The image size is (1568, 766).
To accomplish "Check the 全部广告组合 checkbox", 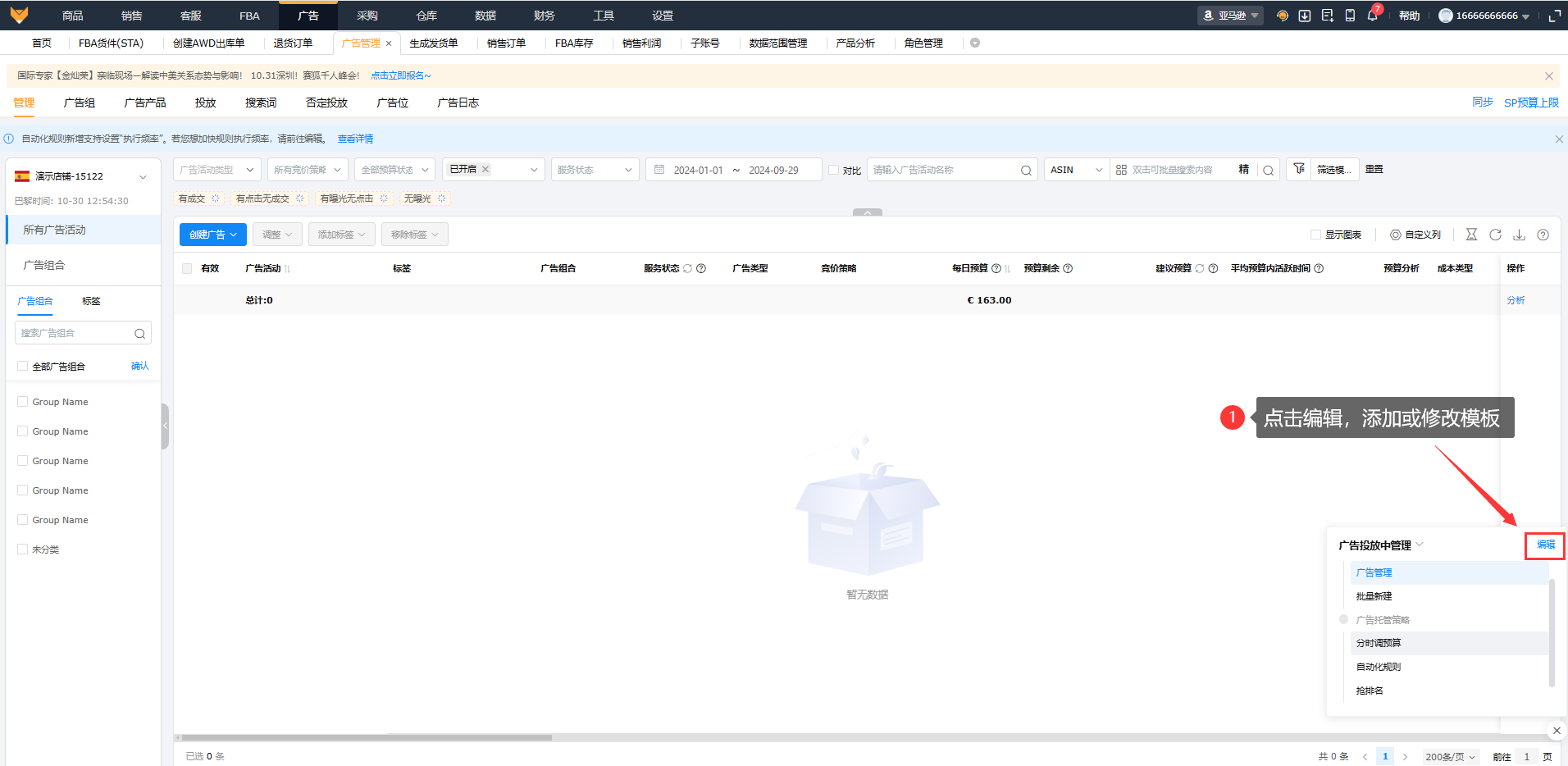I will (23, 366).
